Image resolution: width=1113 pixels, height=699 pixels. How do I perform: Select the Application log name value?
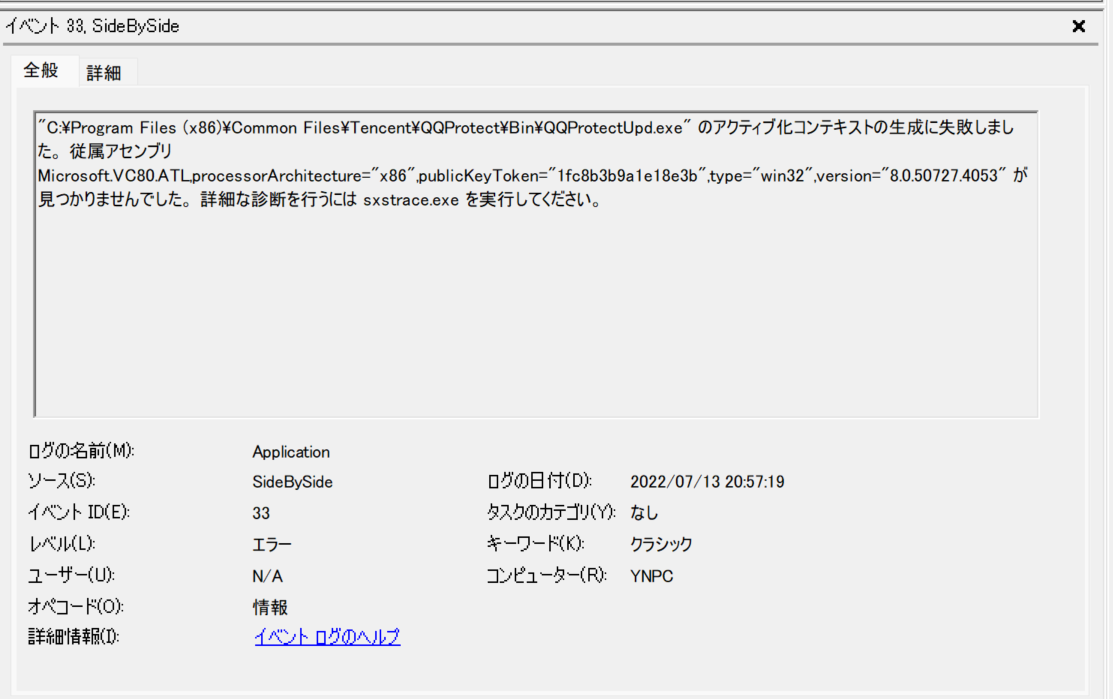coord(291,452)
